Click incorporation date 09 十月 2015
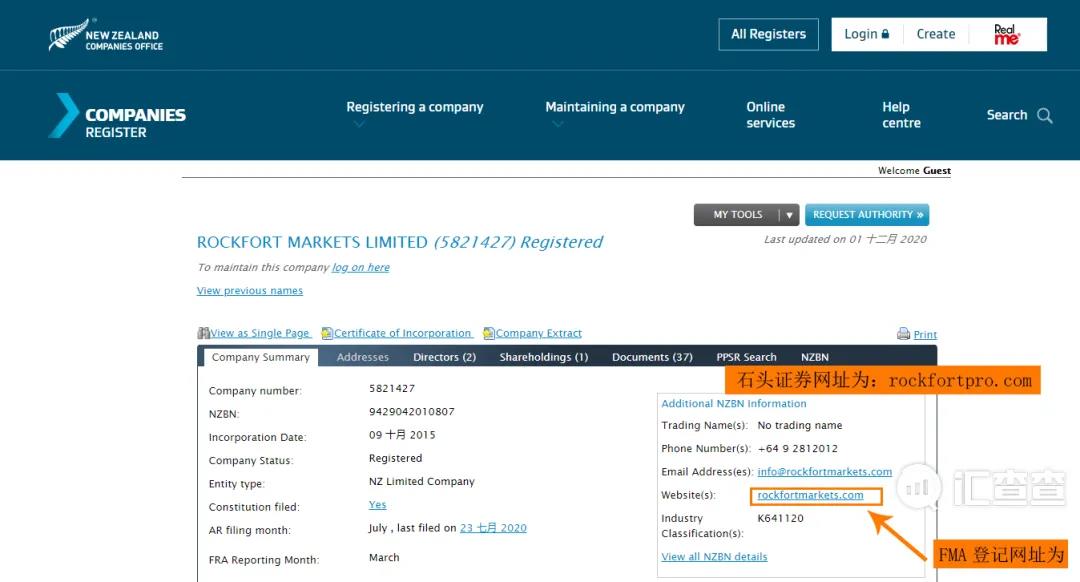Viewport: 1080px width, 582px height. (402, 435)
